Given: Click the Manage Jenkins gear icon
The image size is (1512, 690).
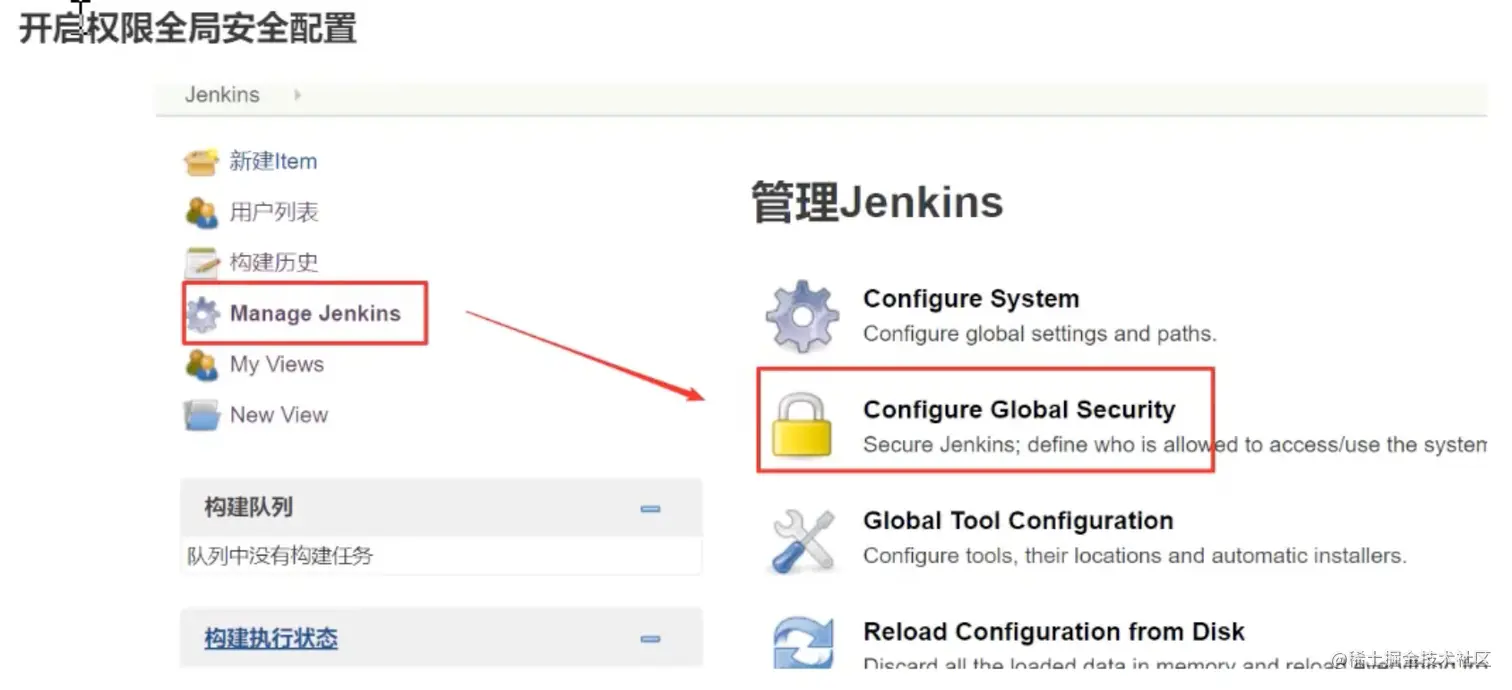Looking at the screenshot, I should [x=202, y=314].
